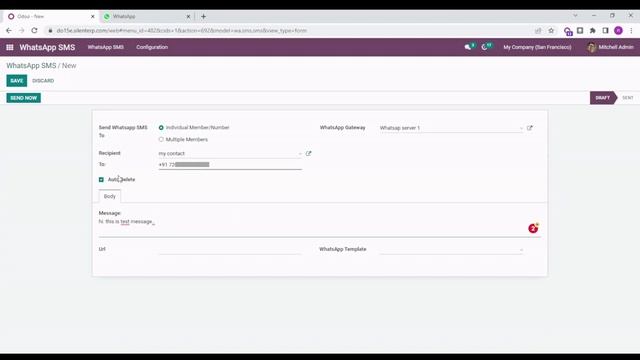Image resolution: width=640 pixels, height=360 pixels.
Task: Go back in browser history
Action: (x=9, y=31)
